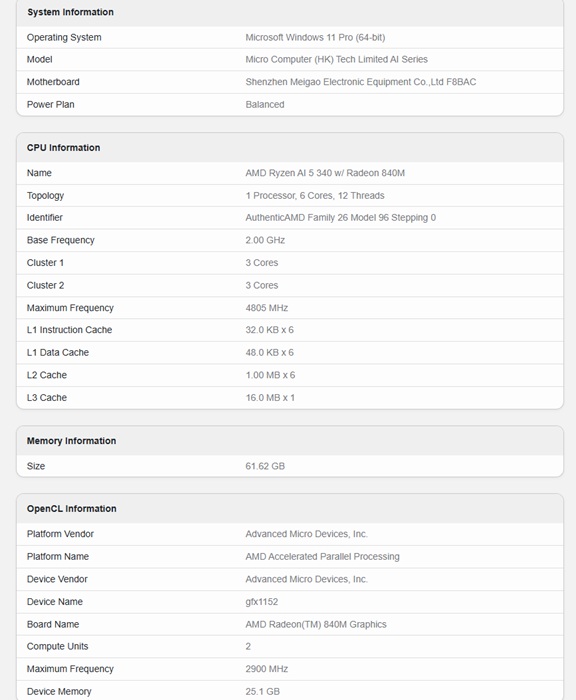Image resolution: width=576 pixels, height=700 pixels.
Task: Select 'Microsoft Windows 11 Pro (64-bit)' value
Action: click(x=315, y=38)
